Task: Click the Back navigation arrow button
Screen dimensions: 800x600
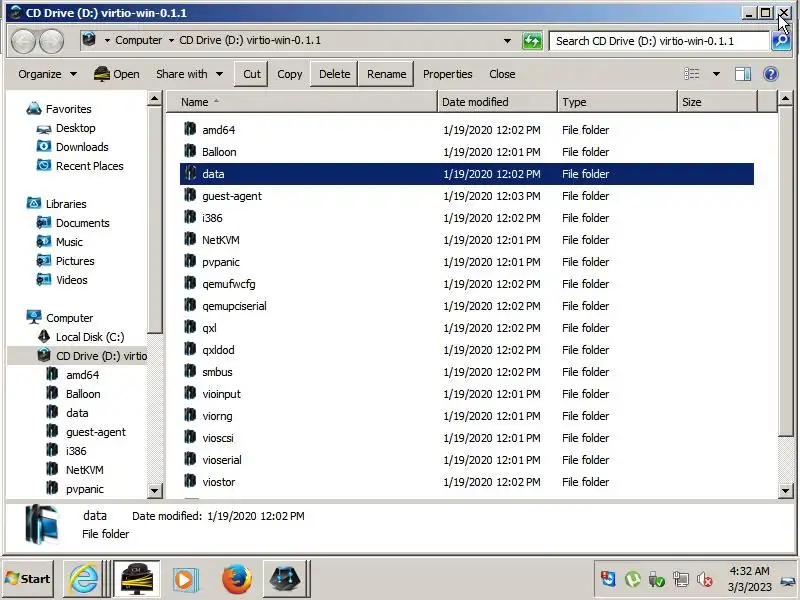Action: tap(23, 41)
